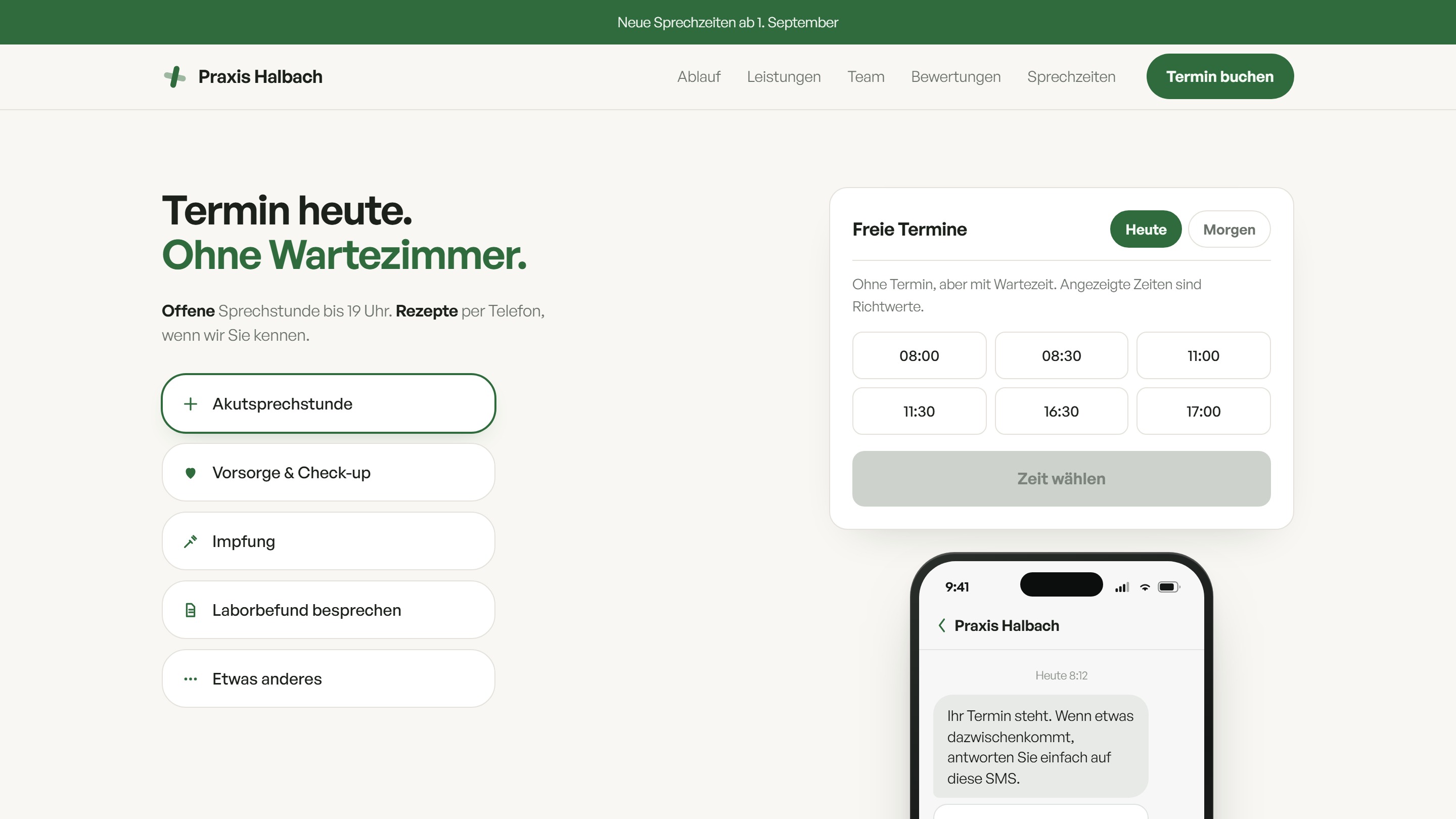
Task: Open the Leistungen navigation link
Action: [x=784, y=76]
